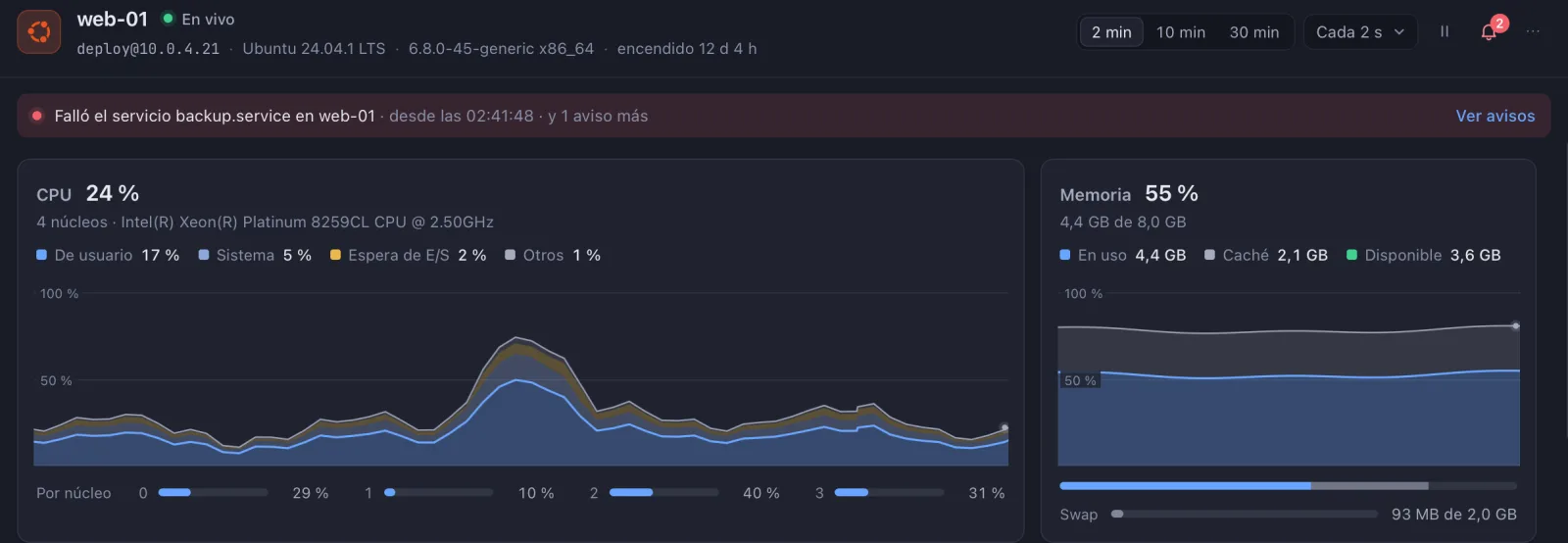Click 4,4 GB de 8,0 GB text

click(1123, 222)
